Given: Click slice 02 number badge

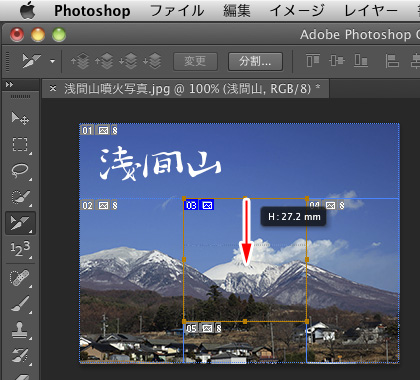Looking at the screenshot, I should (87, 205).
